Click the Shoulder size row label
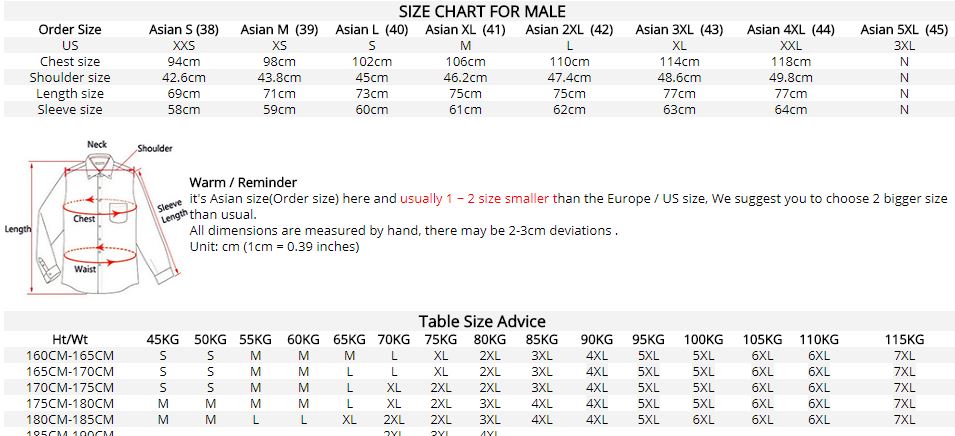This screenshot has width=955, height=436. (70, 77)
